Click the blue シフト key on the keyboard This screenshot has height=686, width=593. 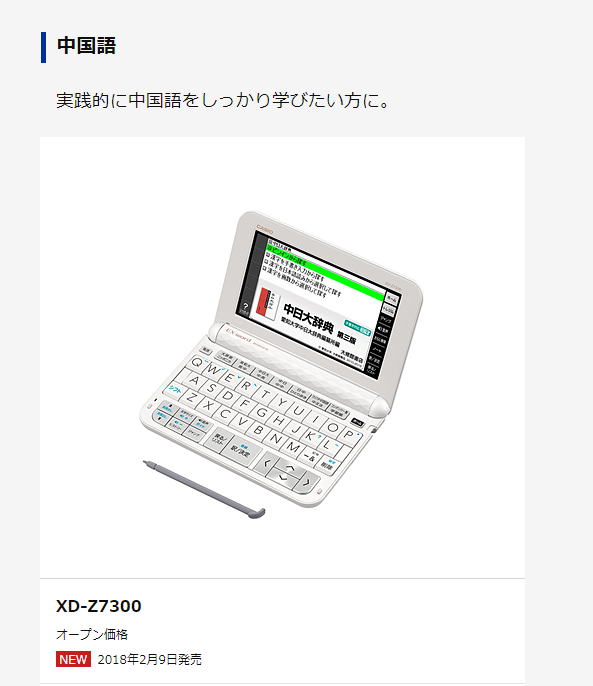(175, 390)
